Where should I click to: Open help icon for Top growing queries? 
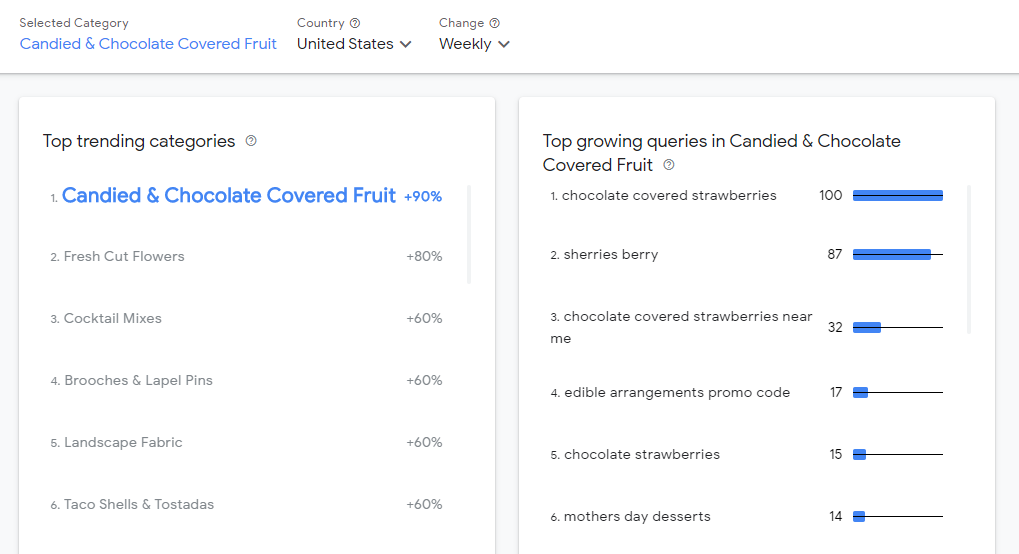pos(669,165)
